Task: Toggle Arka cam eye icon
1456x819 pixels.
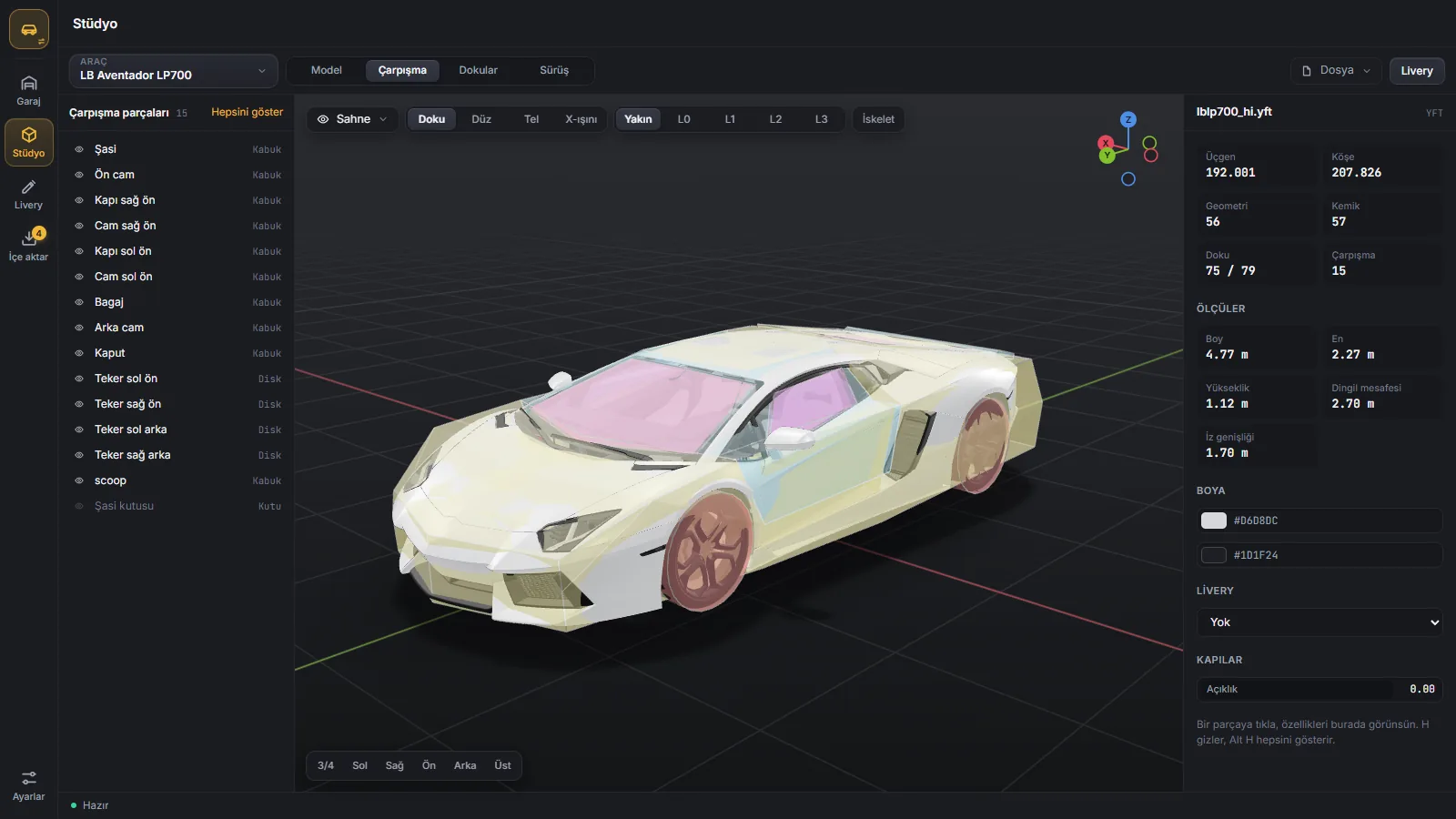Action: point(79,328)
